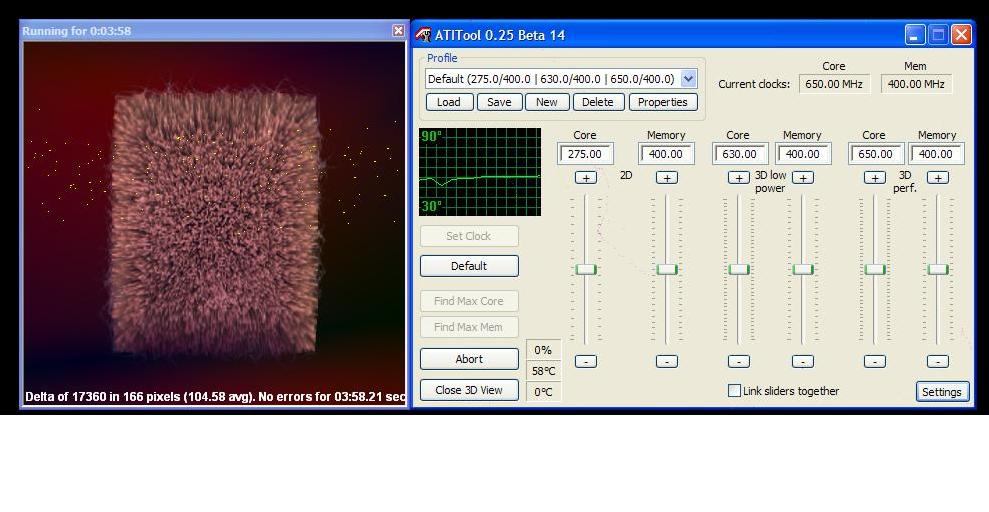Image resolution: width=989 pixels, height=512 pixels.
Task: Open ATITool Settings
Action: tap(942, 392)
